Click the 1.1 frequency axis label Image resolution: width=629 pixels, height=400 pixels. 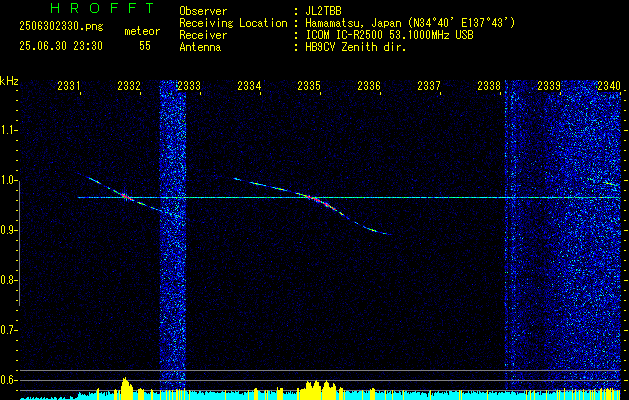8,130
